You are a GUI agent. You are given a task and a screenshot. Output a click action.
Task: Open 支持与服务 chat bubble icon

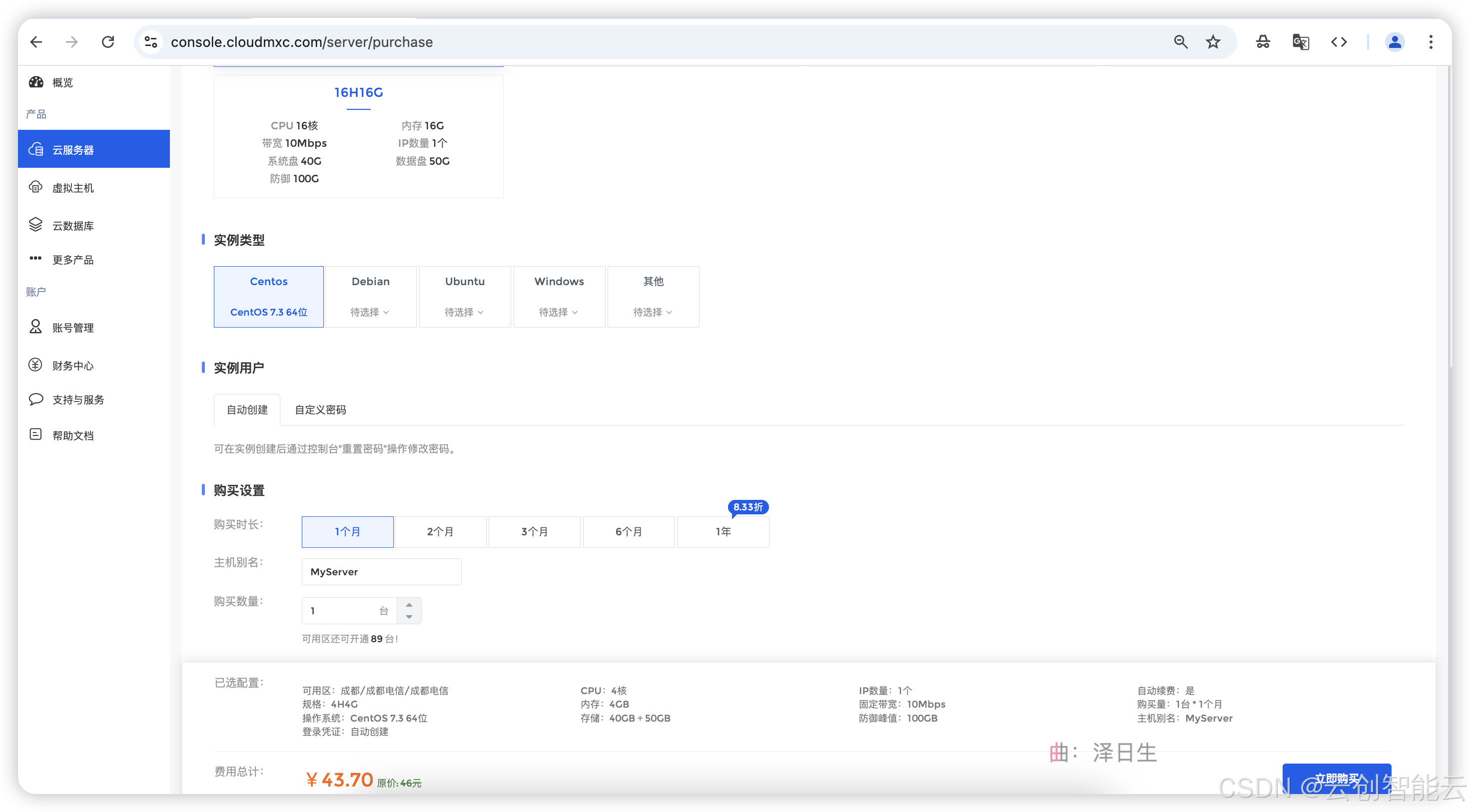[x=36, y=399]
